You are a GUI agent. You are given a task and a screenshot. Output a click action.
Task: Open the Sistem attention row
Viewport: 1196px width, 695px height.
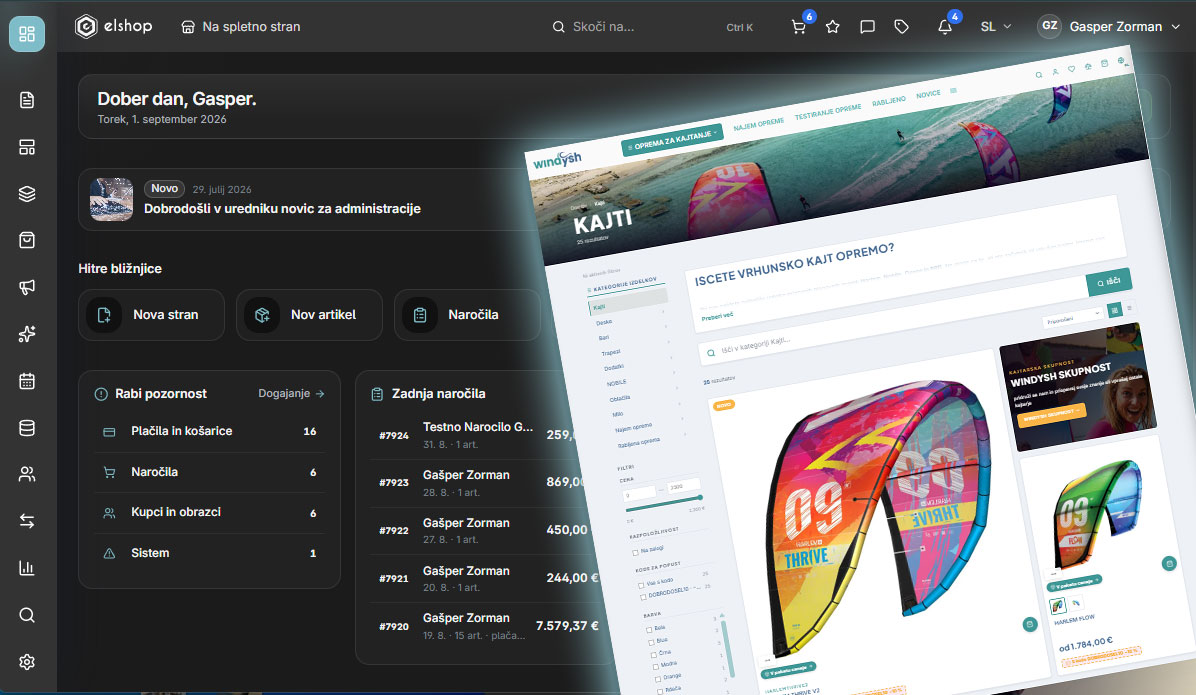pyautogui.click(x=209, y=553)
